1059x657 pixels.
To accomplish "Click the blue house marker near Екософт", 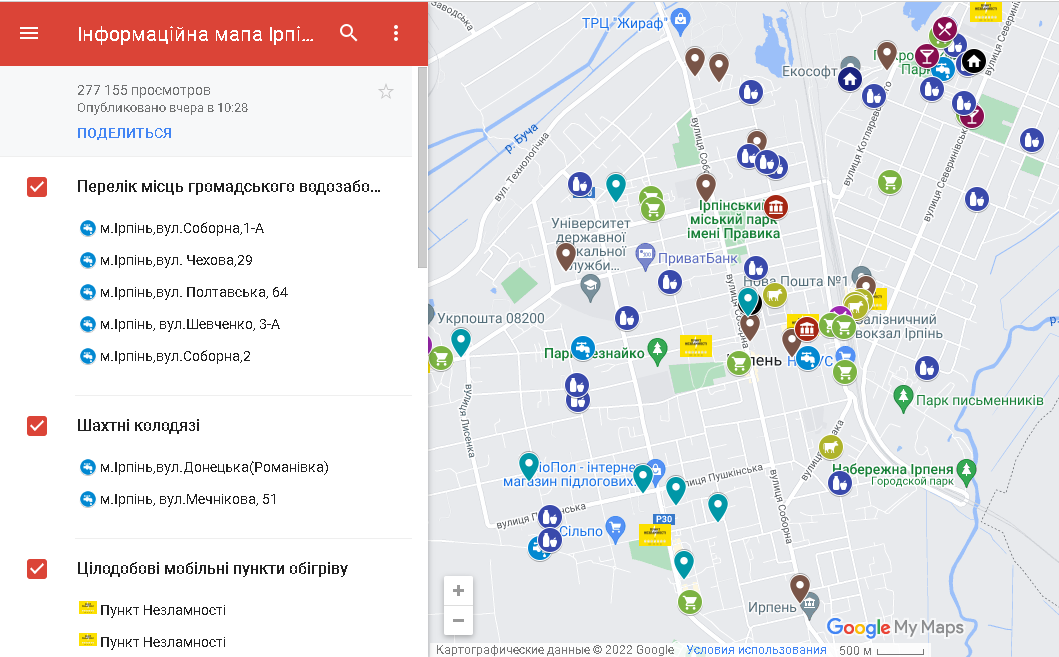I will click(850, 80).
